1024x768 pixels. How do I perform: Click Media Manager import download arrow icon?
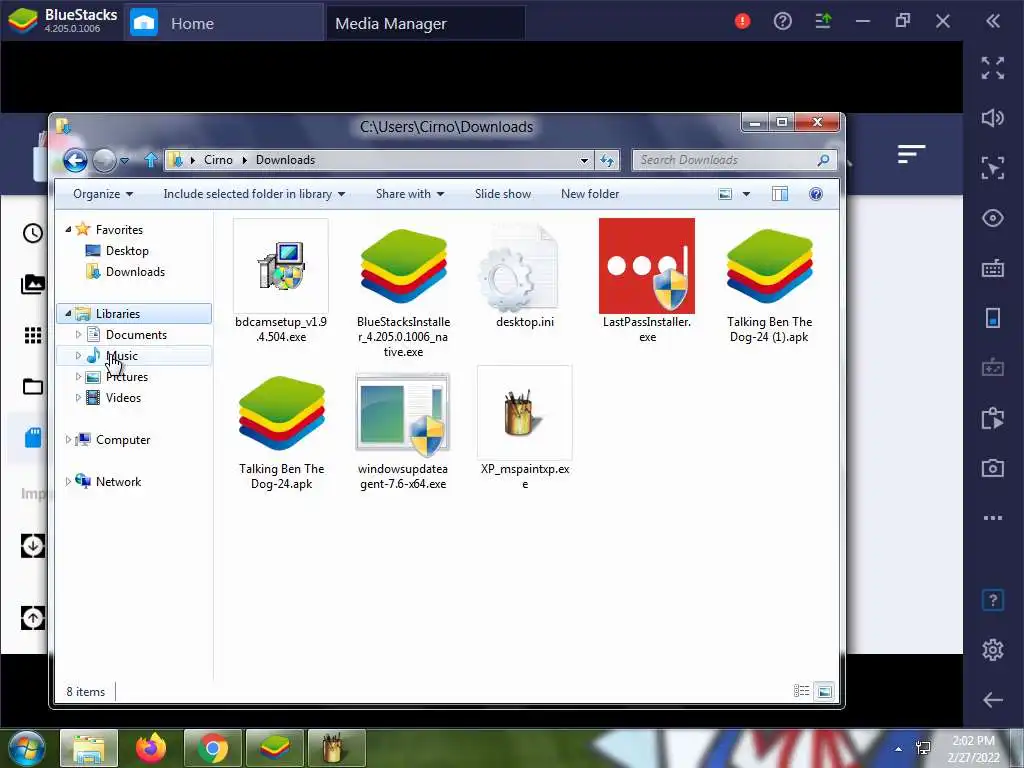coord(33,546)
